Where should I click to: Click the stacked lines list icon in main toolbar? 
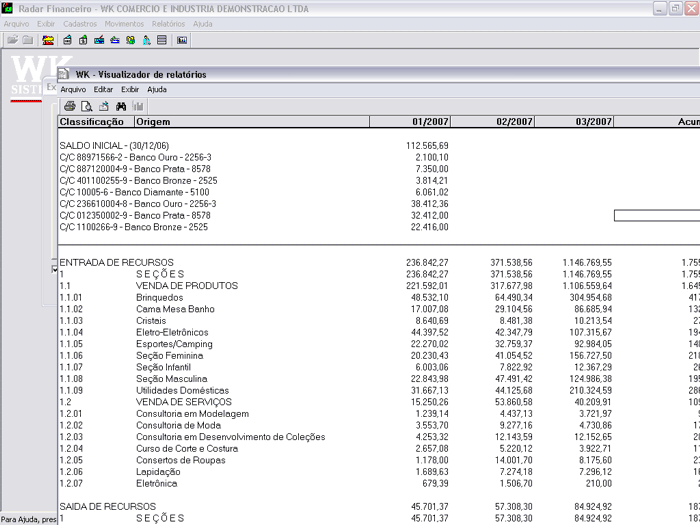tap(162, 41)
